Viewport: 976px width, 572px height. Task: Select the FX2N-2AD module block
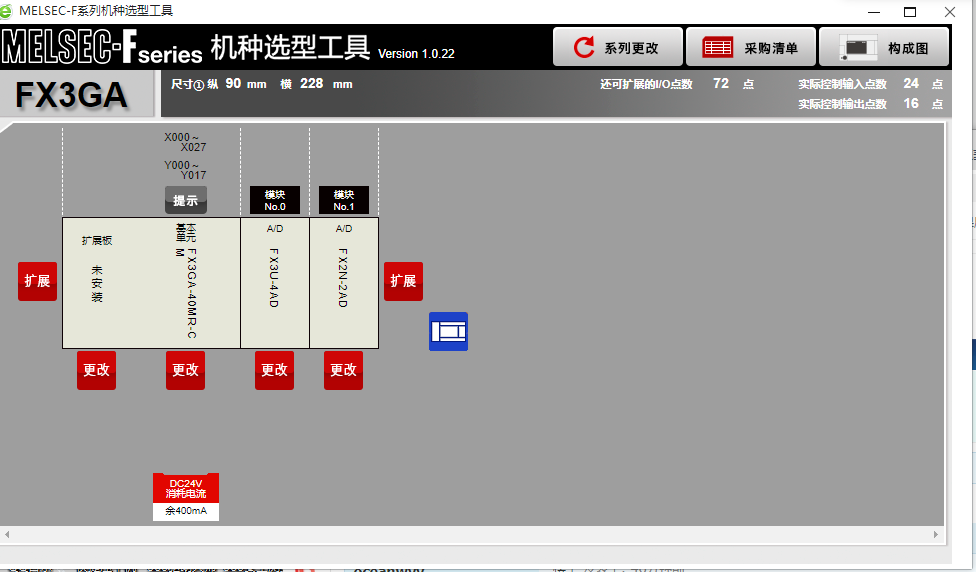344,283
